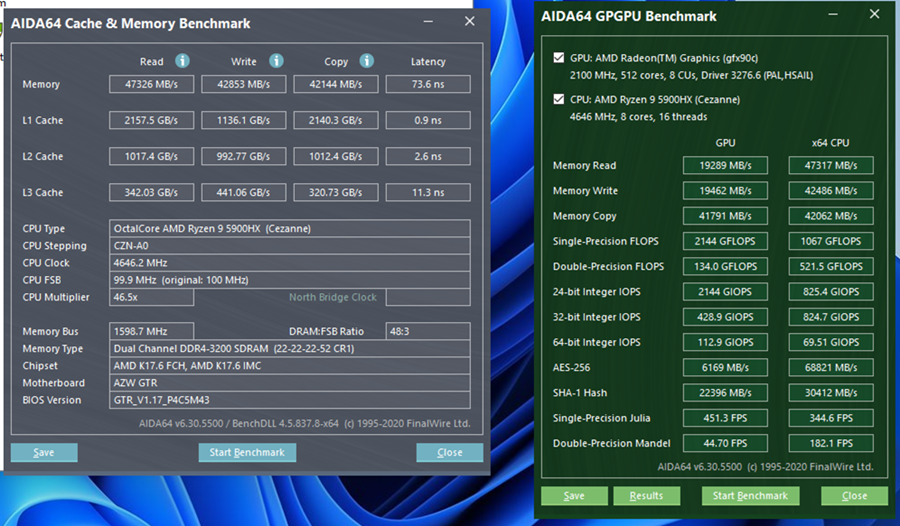Select x64 CPU Memory Read 47317 MB/s
The width and height of the screenshot is (900, 526).
(831, 165)
